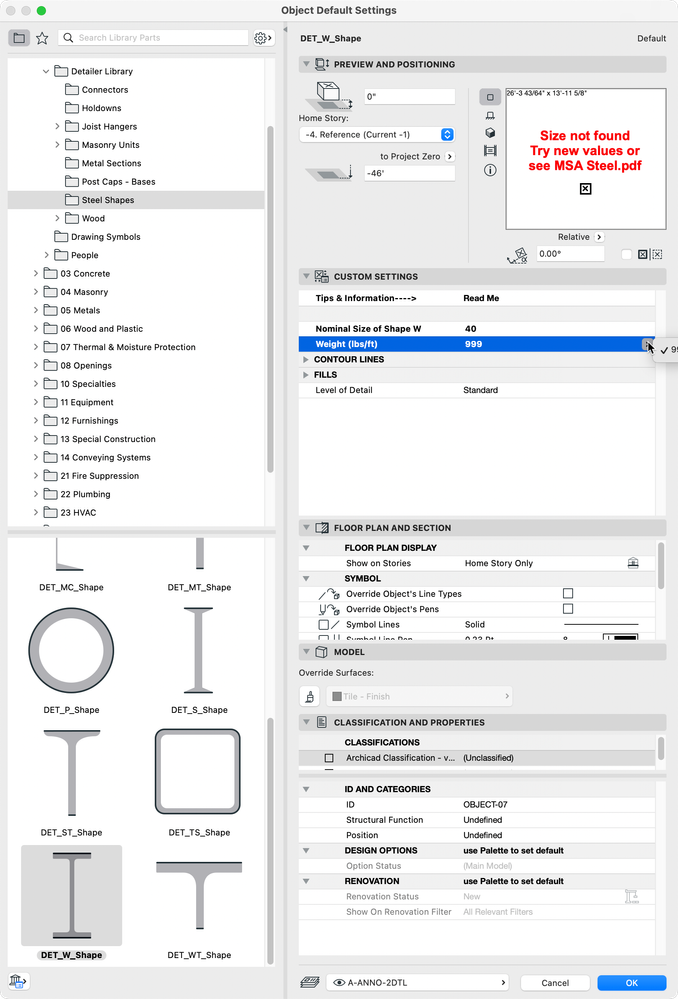678x999 pixels.
Task: Select DET_P_Shape thumbnail
Action: click(x=71, y=650)
